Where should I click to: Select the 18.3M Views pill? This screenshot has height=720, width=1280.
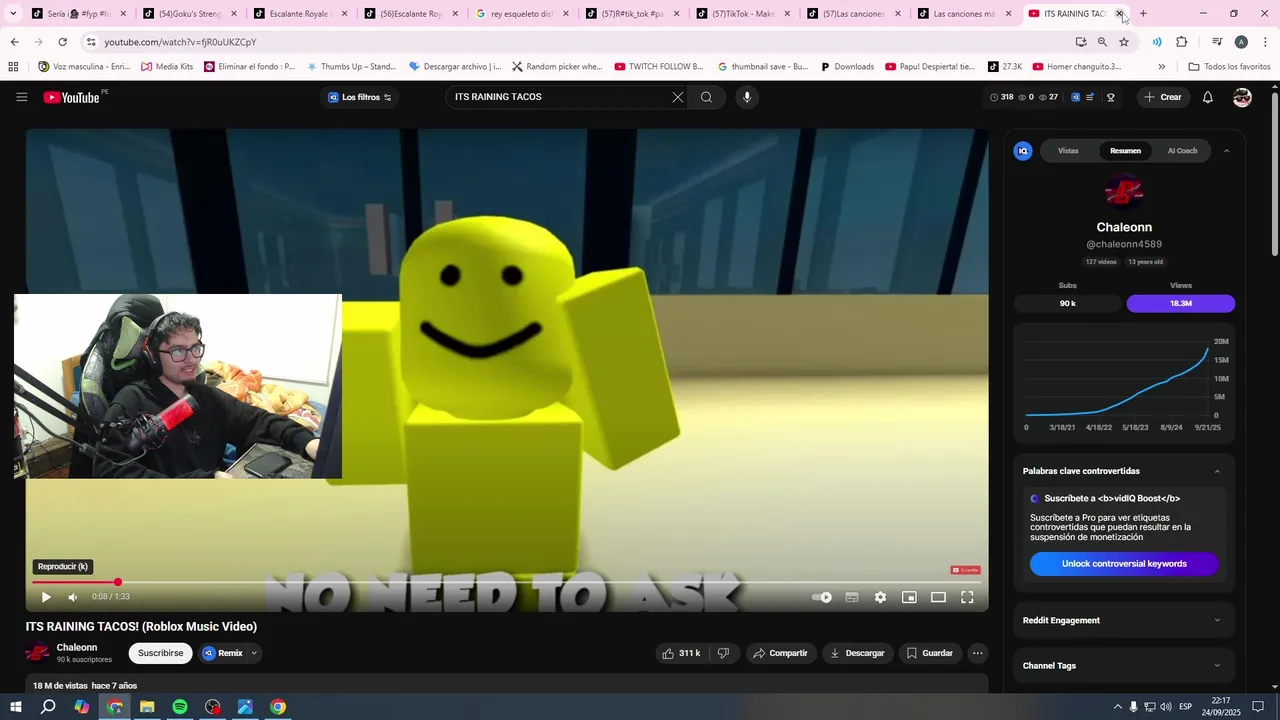pos(1181,303)
